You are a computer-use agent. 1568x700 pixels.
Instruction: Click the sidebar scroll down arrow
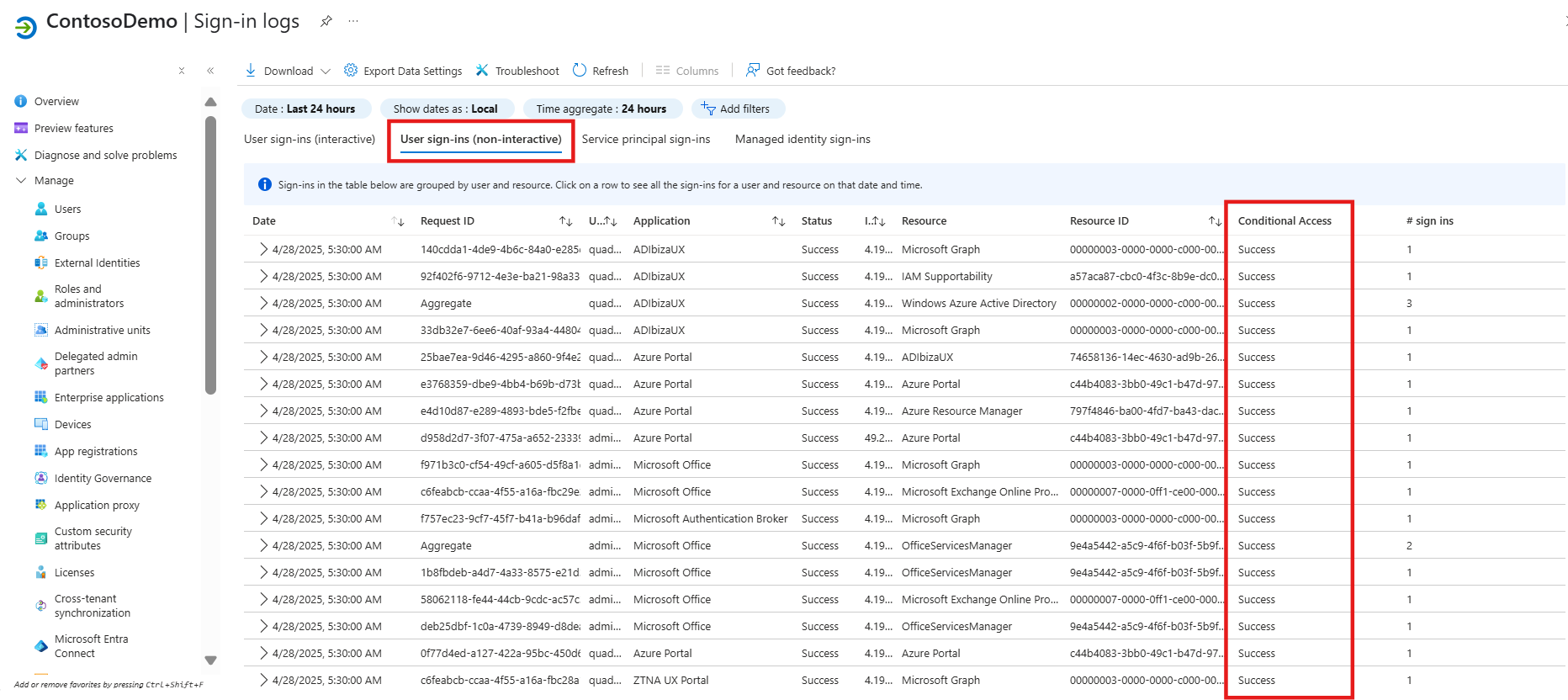[210, 660]
